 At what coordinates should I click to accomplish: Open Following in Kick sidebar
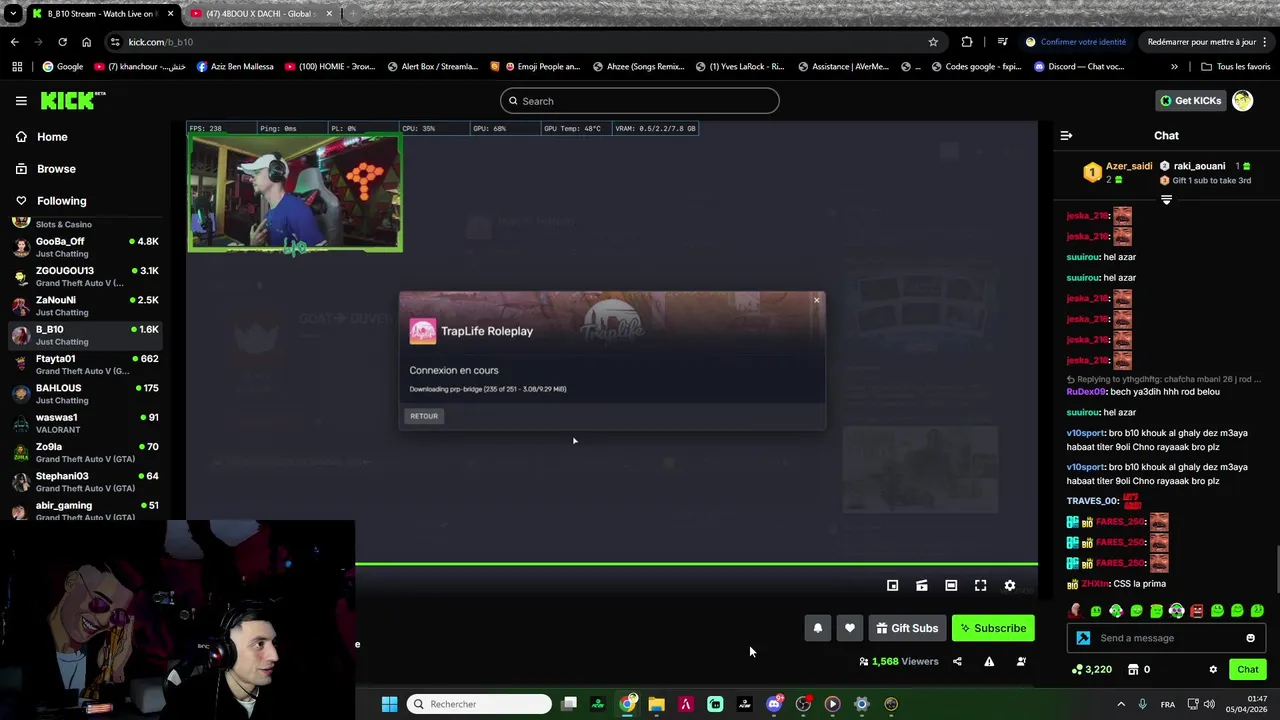tap(61, 201)
